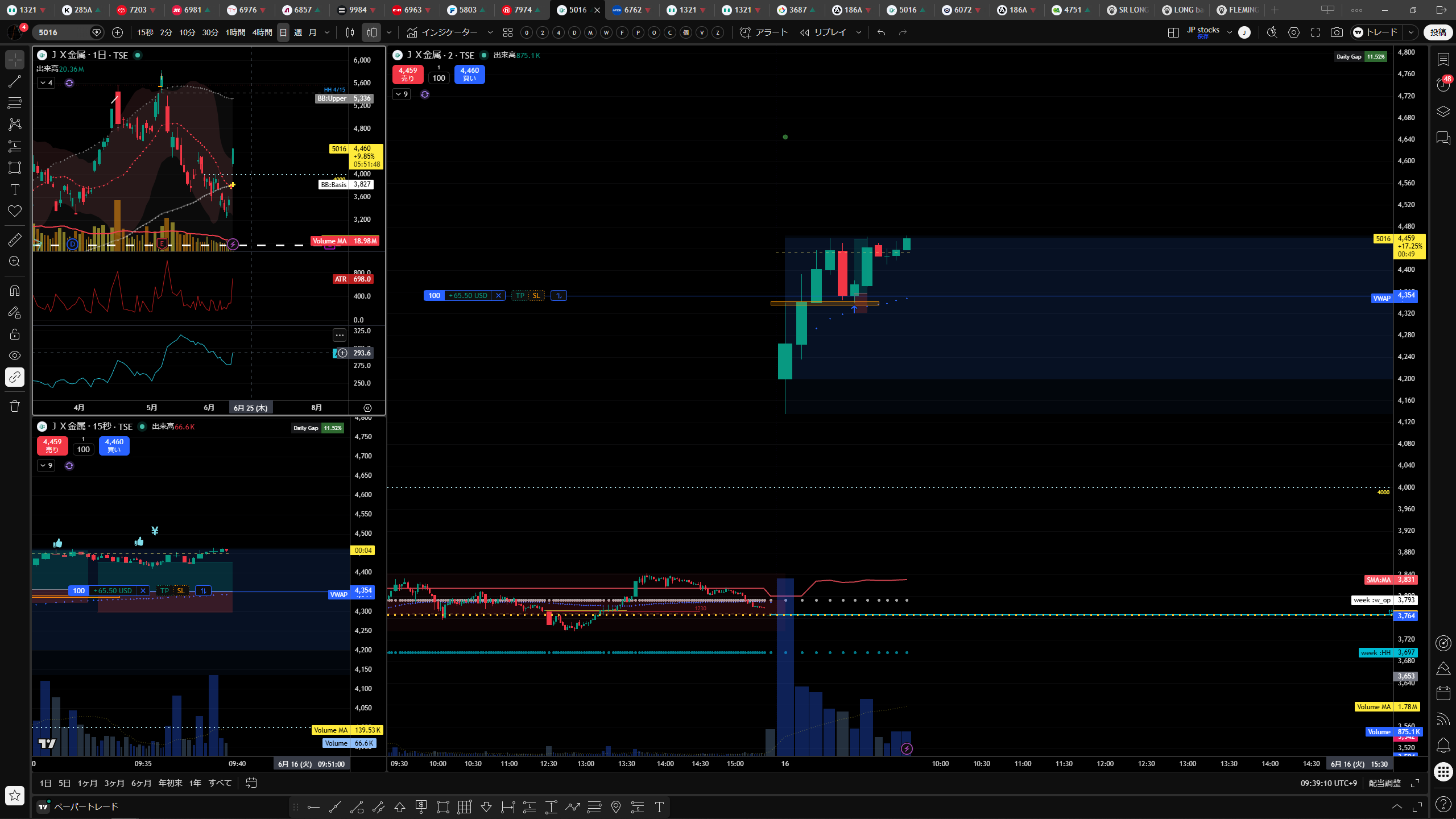The width and height of the screenshot is (1456, 819).
Task: Click the アラート alert button
Action: click(x=764, y=32)
